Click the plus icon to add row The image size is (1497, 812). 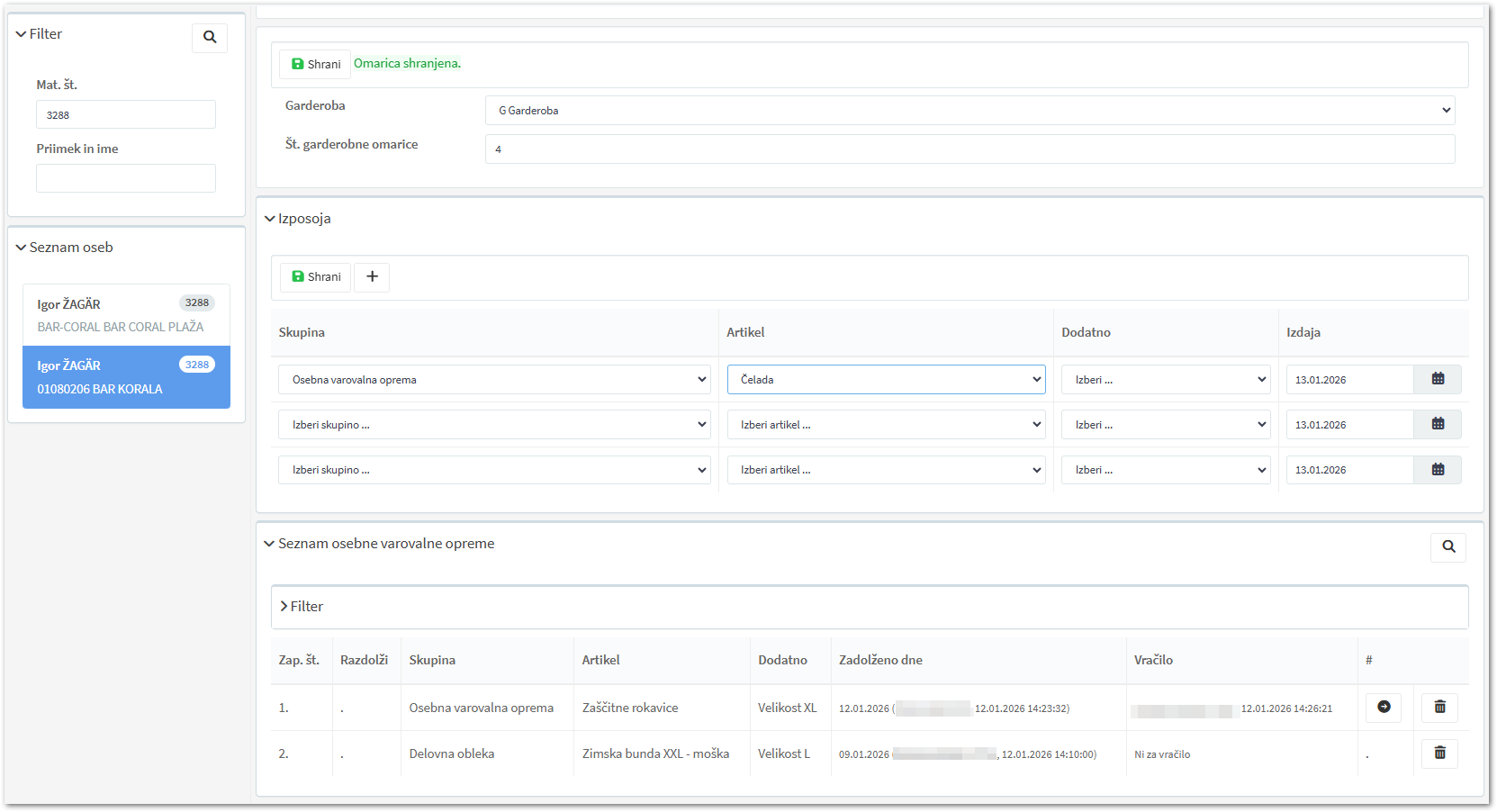coord(372,277)
